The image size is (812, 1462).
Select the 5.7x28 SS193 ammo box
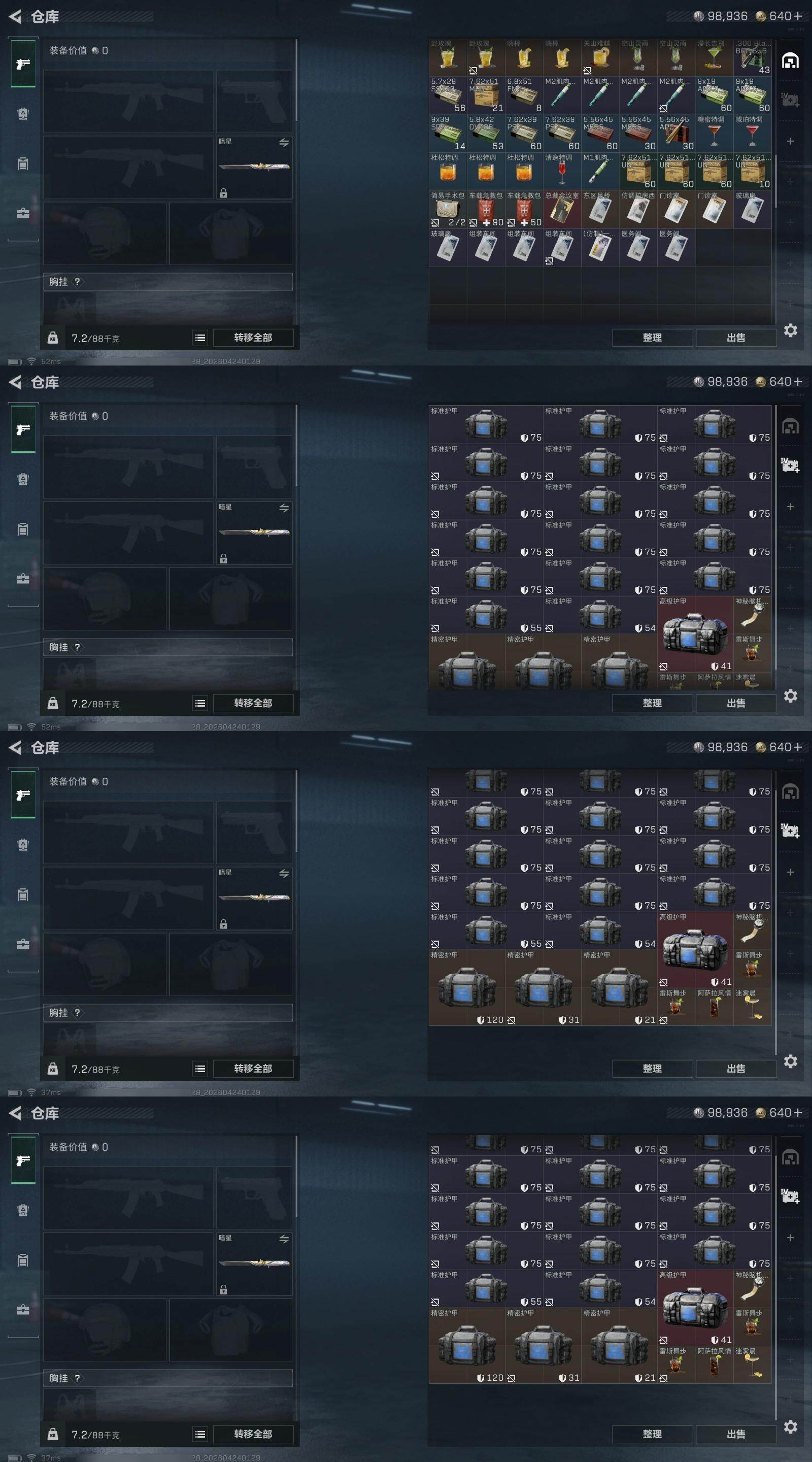pos(448,95)
